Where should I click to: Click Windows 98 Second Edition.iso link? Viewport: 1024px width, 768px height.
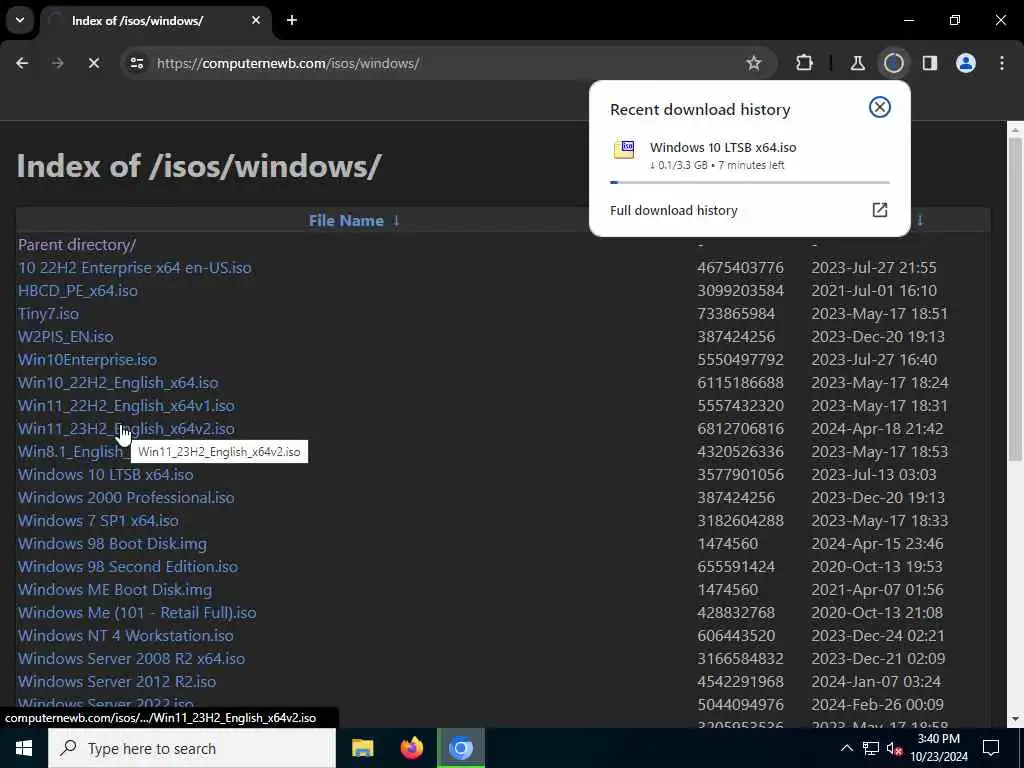pyautogui.click(x=128, y=566)
